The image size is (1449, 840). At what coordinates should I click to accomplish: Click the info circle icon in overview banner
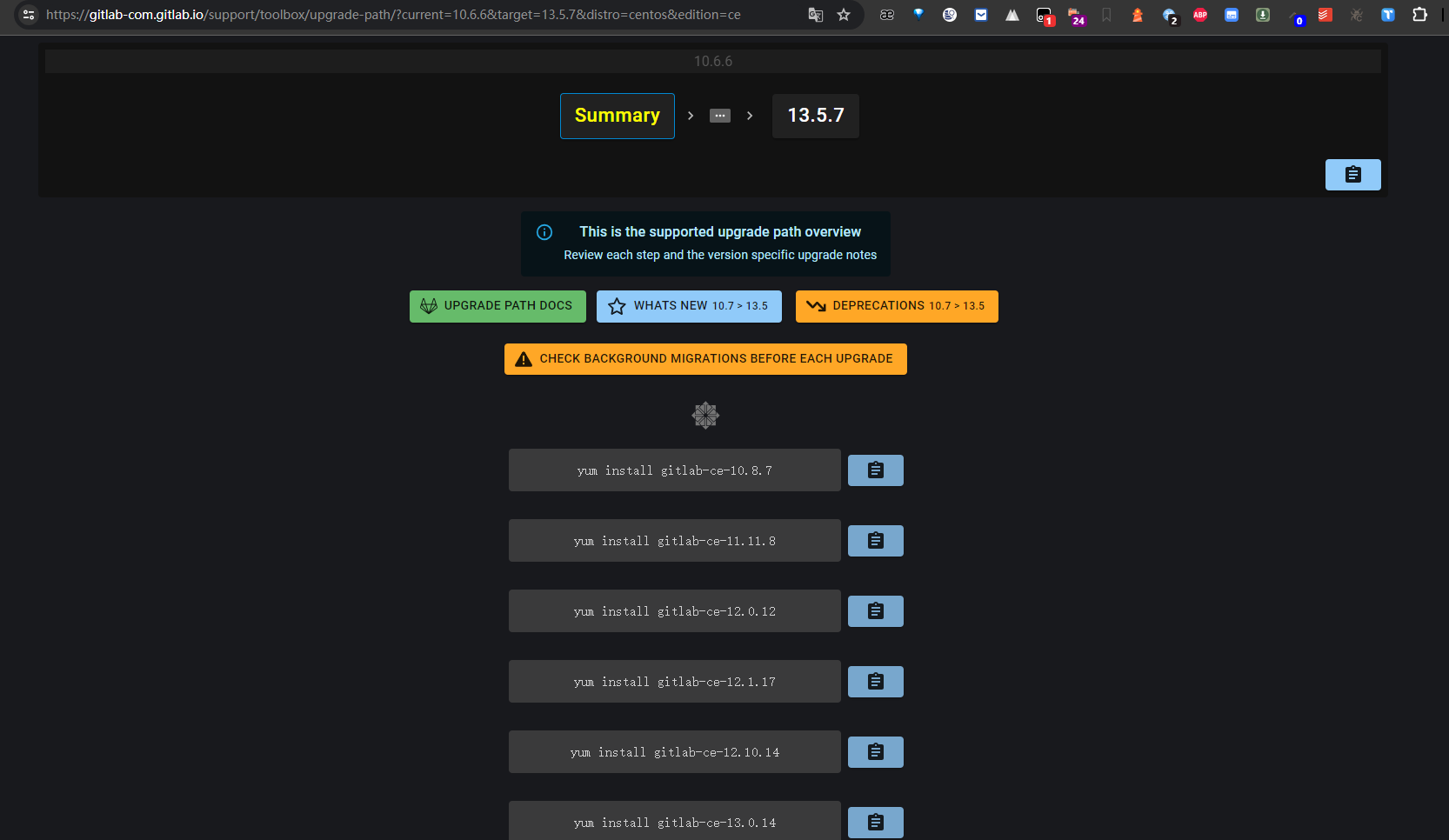pyautogui.click(x=544, y=232)
